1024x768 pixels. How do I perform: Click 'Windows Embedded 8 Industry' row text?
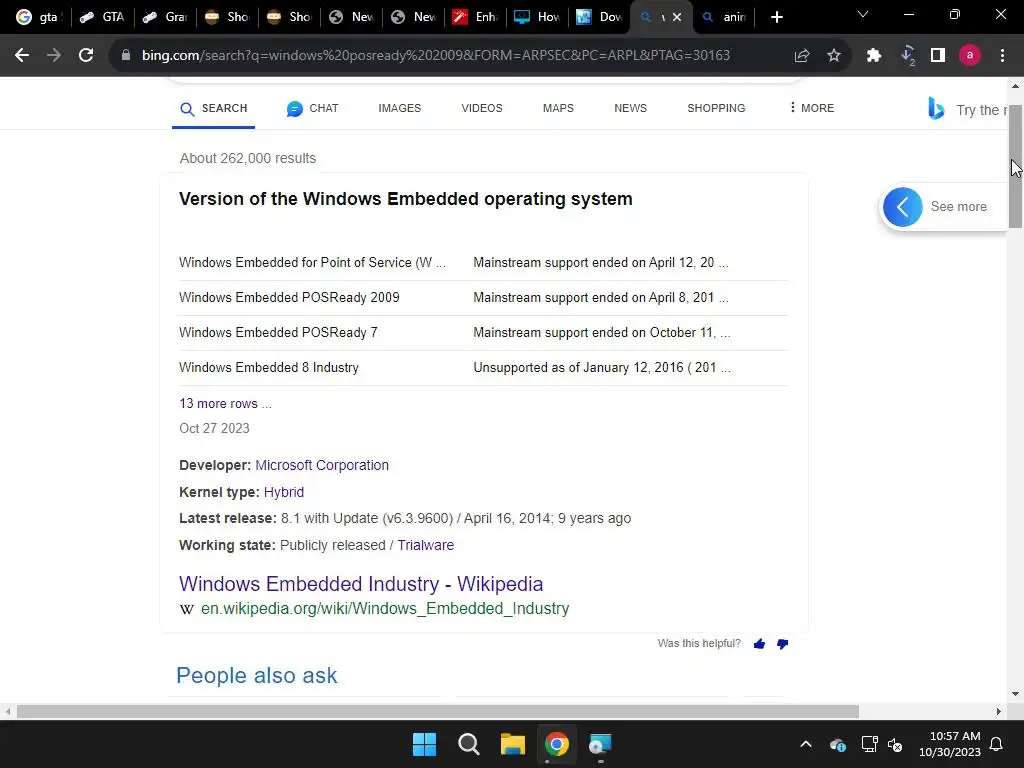[269, 368]
